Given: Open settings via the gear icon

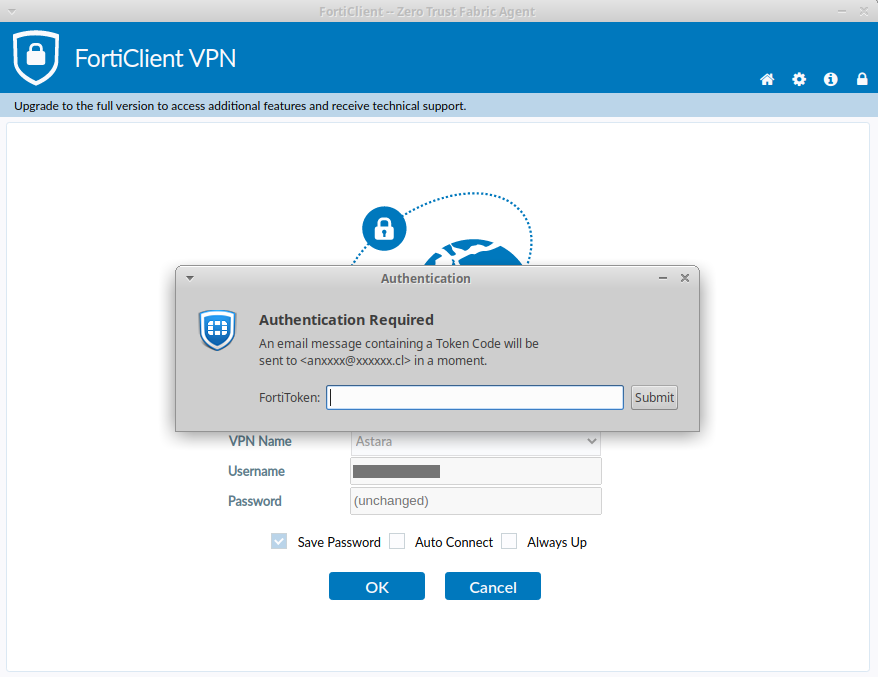Looking at the screenshot, I should (x=799, y=79).
